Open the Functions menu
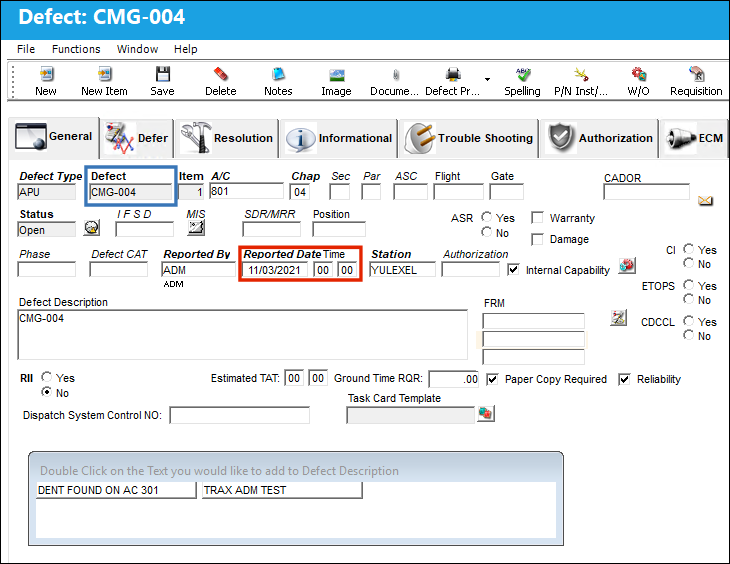The height and width of the screenshot is (564, 730). point(76,49)
